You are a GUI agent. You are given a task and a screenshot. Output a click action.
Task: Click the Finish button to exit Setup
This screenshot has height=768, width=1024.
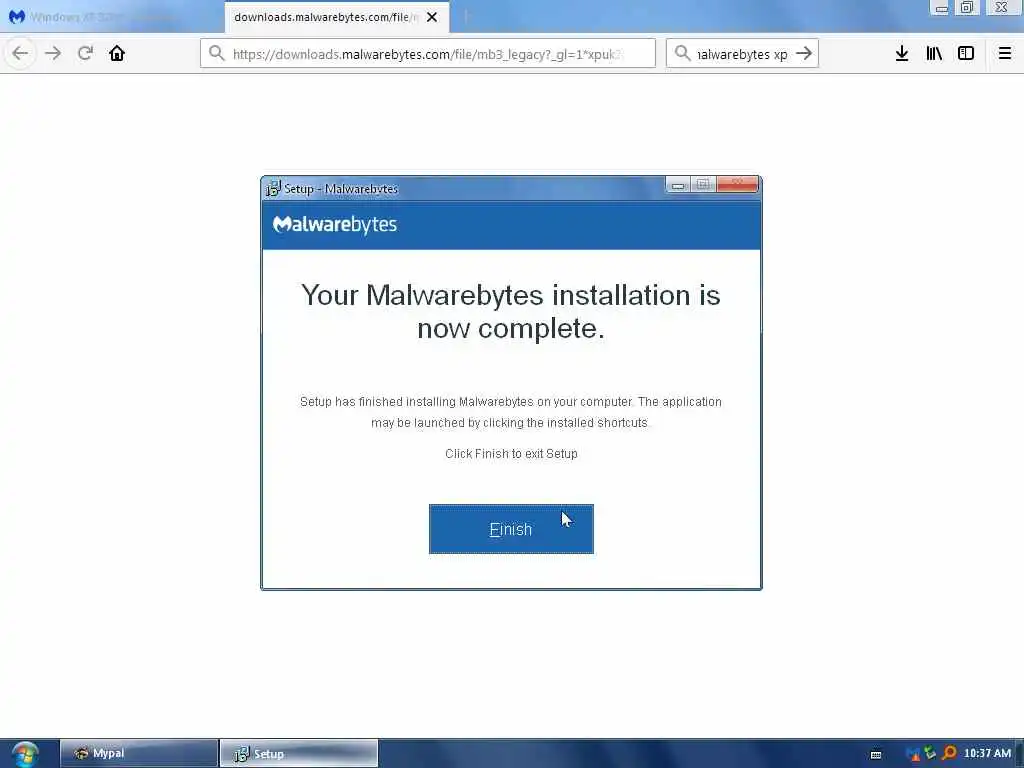(511, 528)
